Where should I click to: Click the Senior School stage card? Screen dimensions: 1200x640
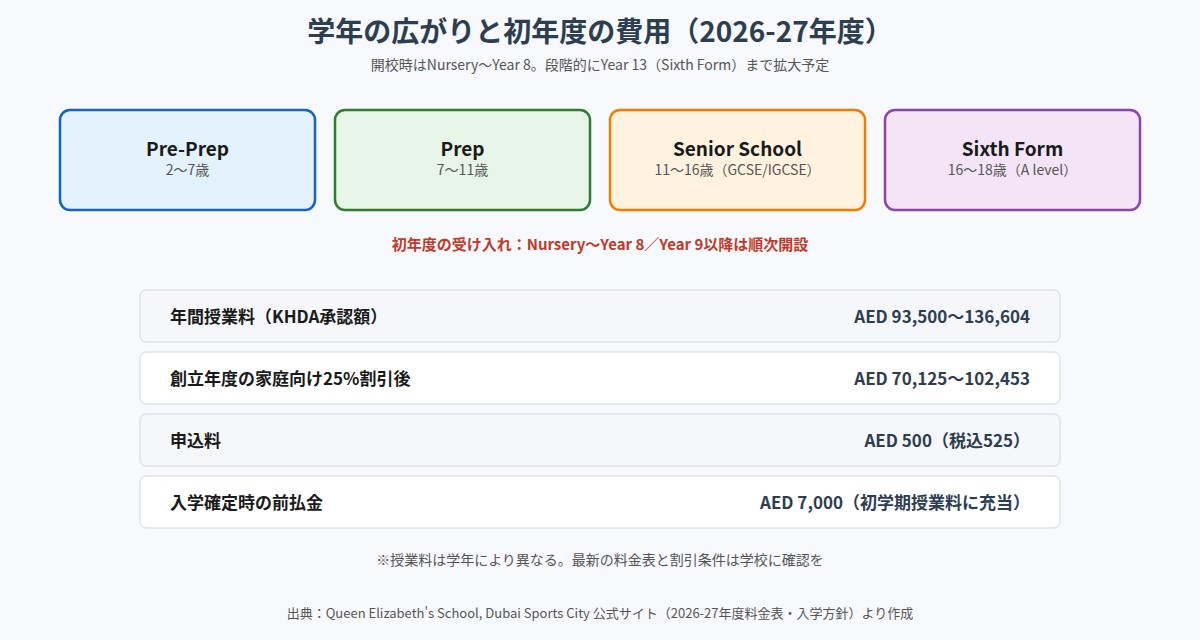[x=737, y=160]
